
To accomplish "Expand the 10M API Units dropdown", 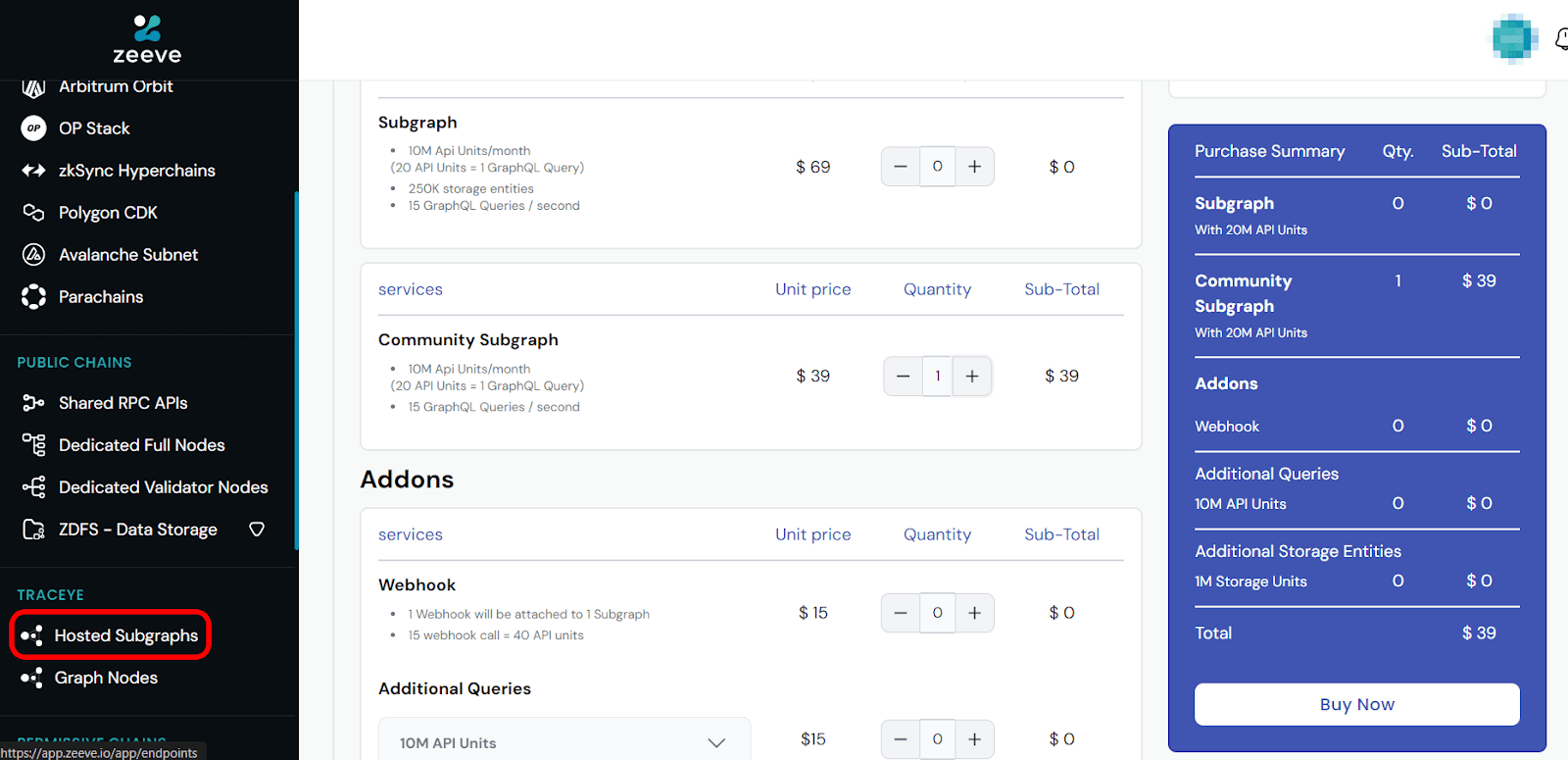I will (x=564, y=738).
